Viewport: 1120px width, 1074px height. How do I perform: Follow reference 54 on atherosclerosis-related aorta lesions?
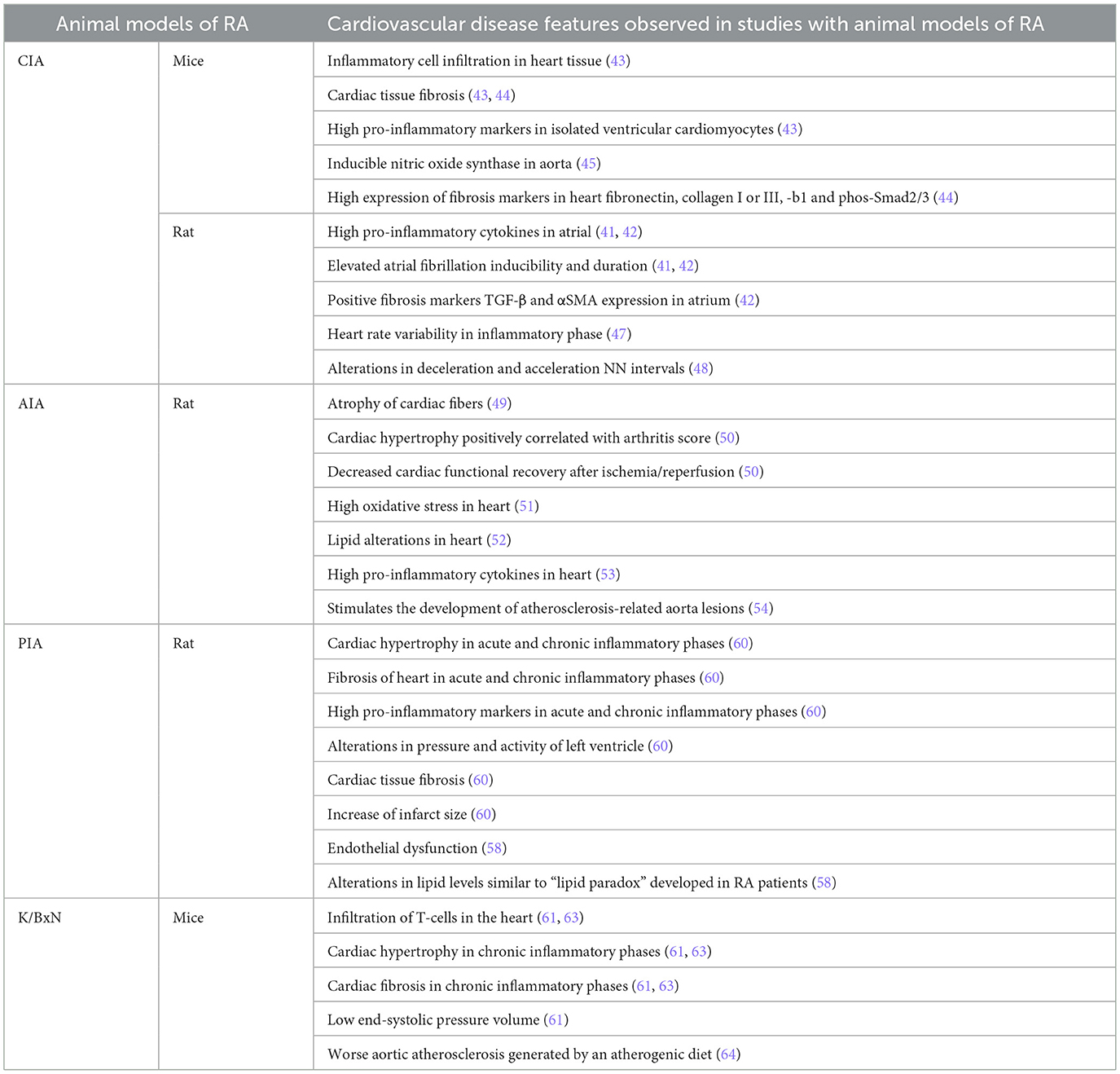[761, 609]
